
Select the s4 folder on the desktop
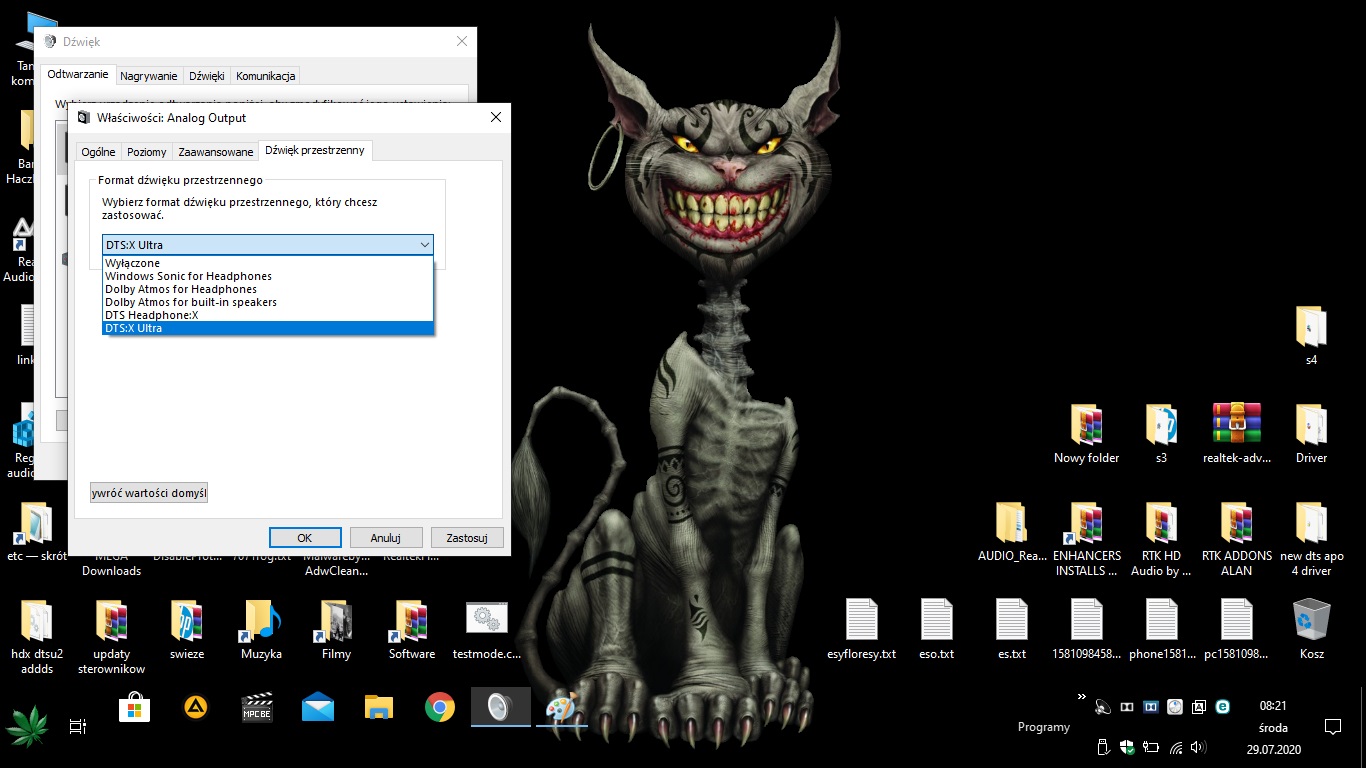click(x=1311, y=336)
